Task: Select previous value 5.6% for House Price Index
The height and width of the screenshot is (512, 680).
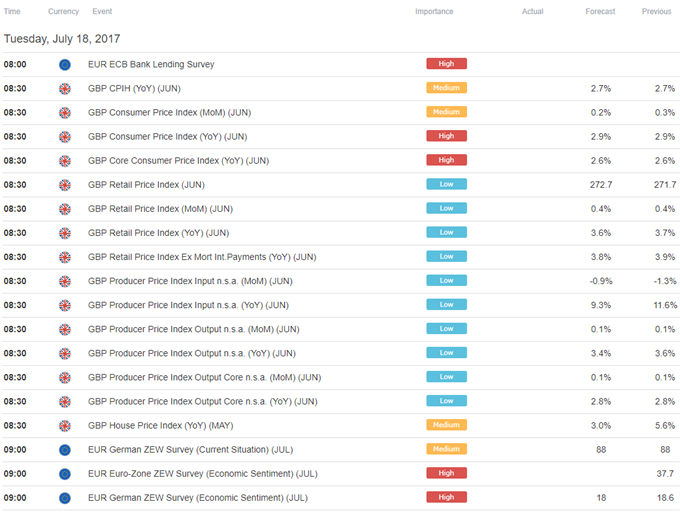Action: [x=665, y=426]
